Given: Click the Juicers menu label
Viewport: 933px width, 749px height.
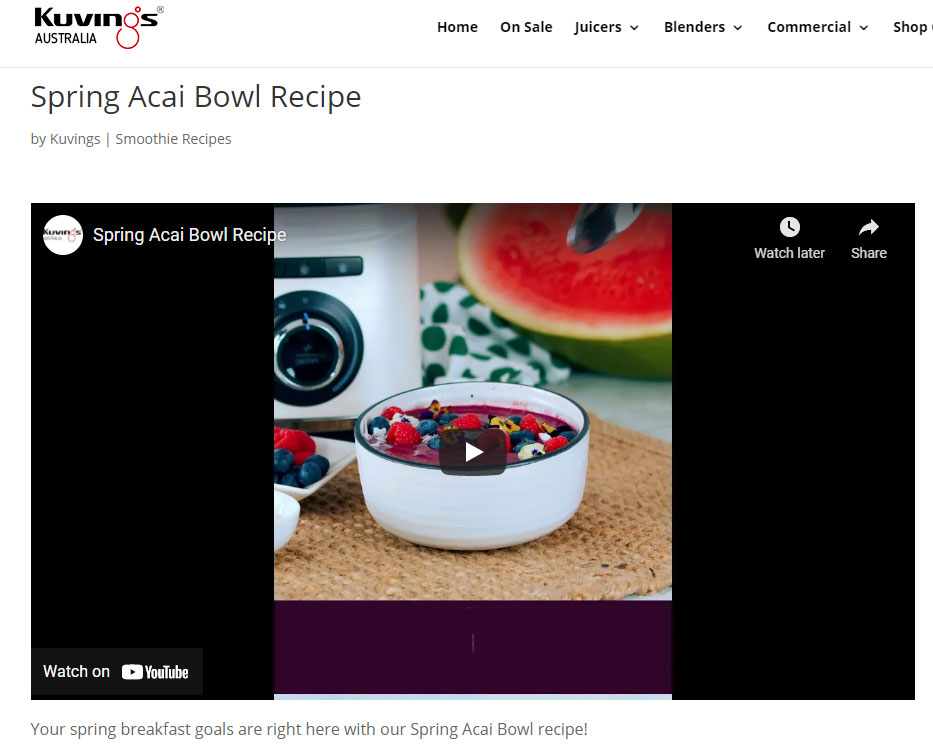Looking at the screenshot, I should (x=597, y=27).
